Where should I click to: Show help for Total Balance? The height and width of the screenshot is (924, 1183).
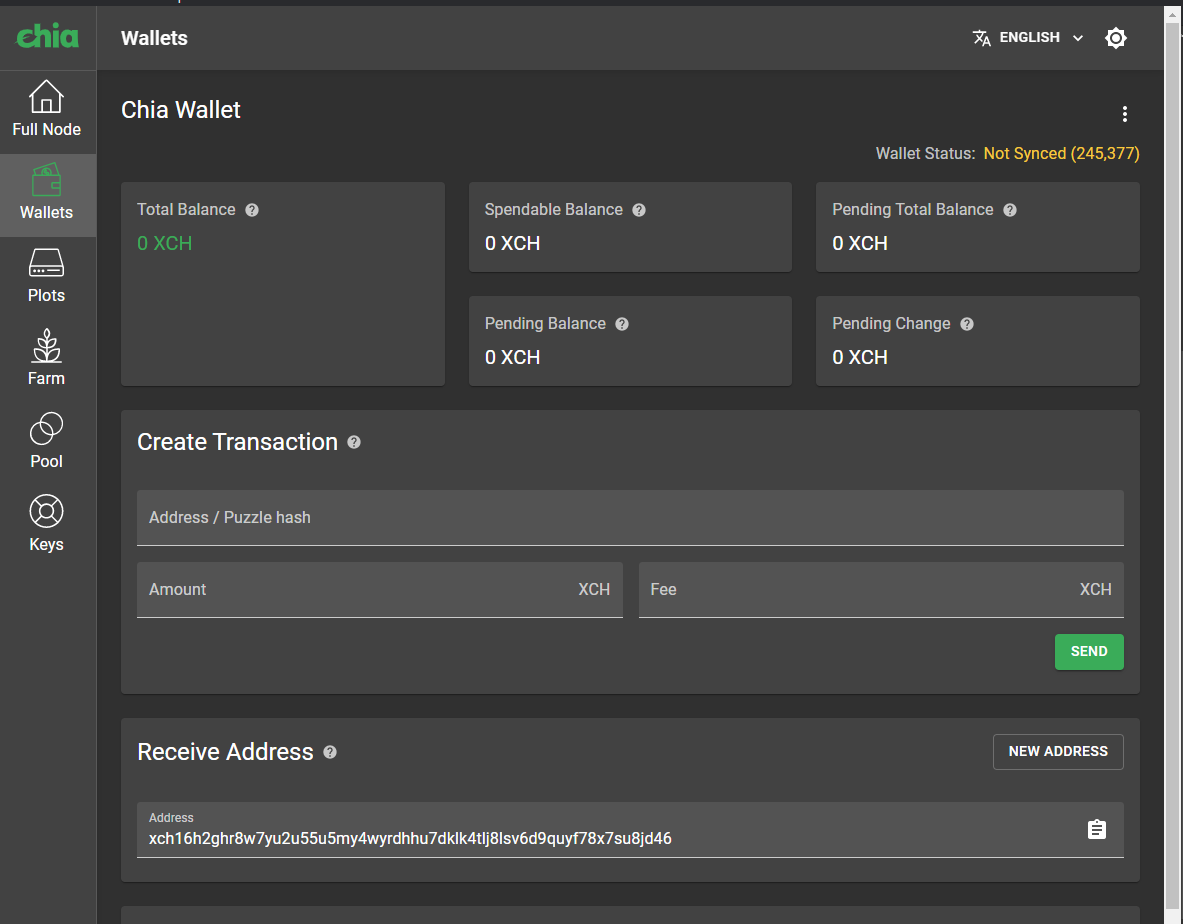tap(252, 210)
